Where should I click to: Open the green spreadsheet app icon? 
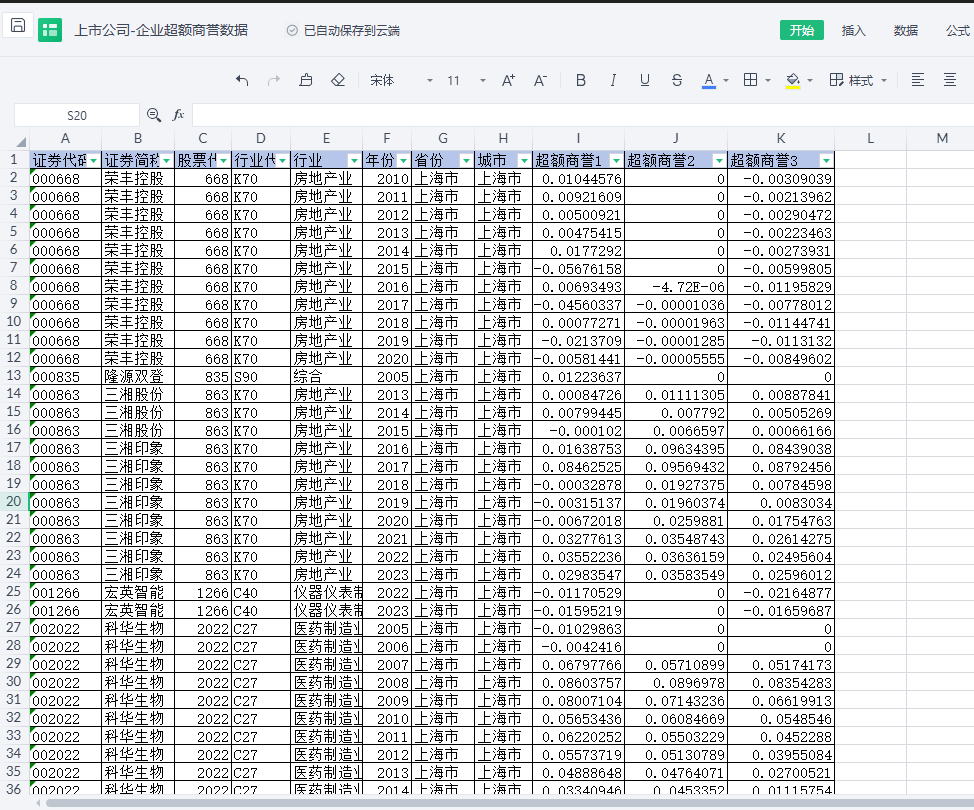click(x=50, y=30)
